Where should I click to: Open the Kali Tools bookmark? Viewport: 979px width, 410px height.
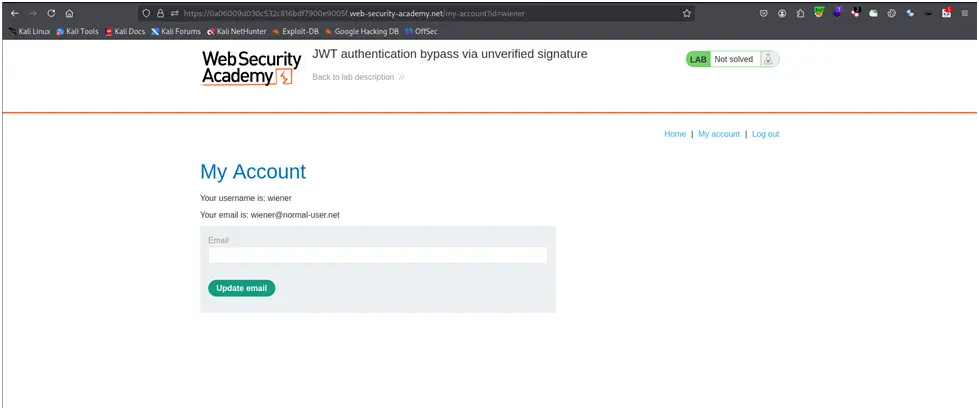tap(77, 31)
